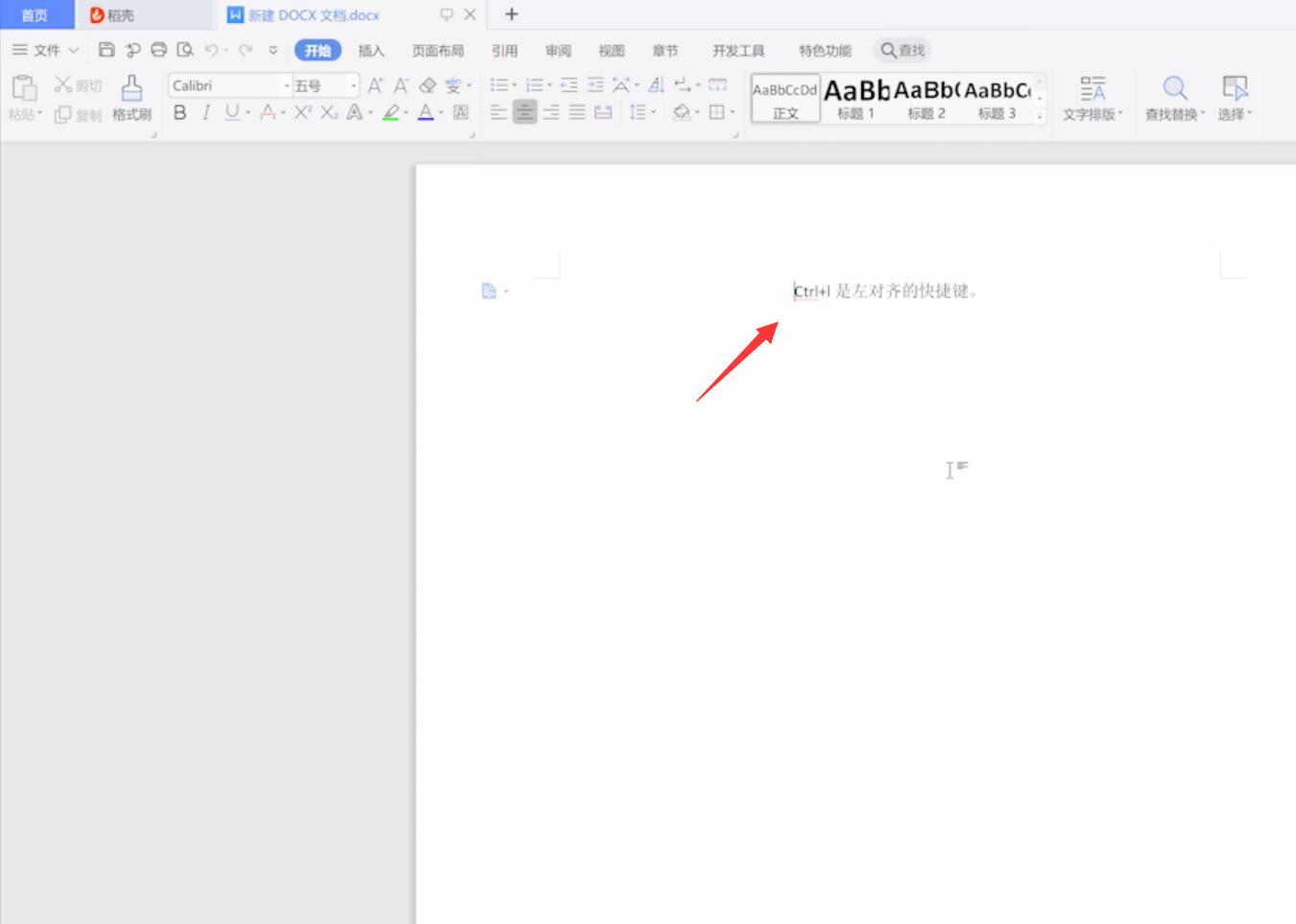The width and height of the screenshot is (1296, 924).
Task: Open the Calibri font name dropdown
Action: point(287,86)
